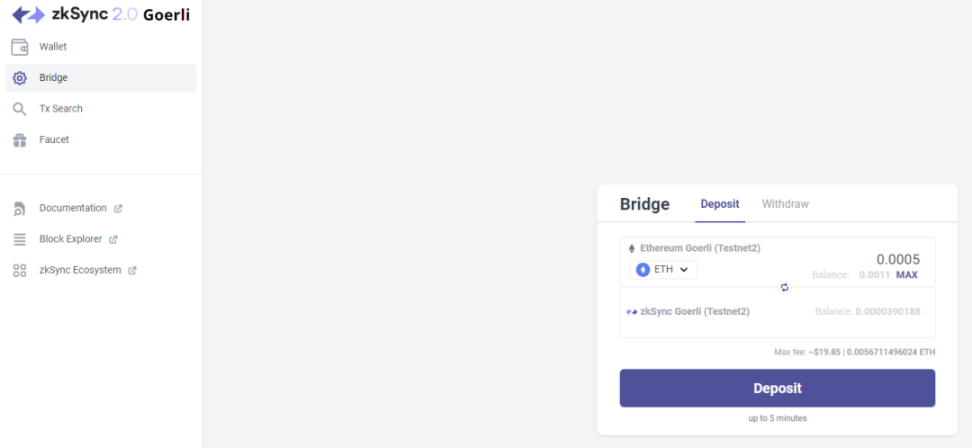972x448 pixels.
Task: Click the Faucet gift icon
Action: point(19,140)
